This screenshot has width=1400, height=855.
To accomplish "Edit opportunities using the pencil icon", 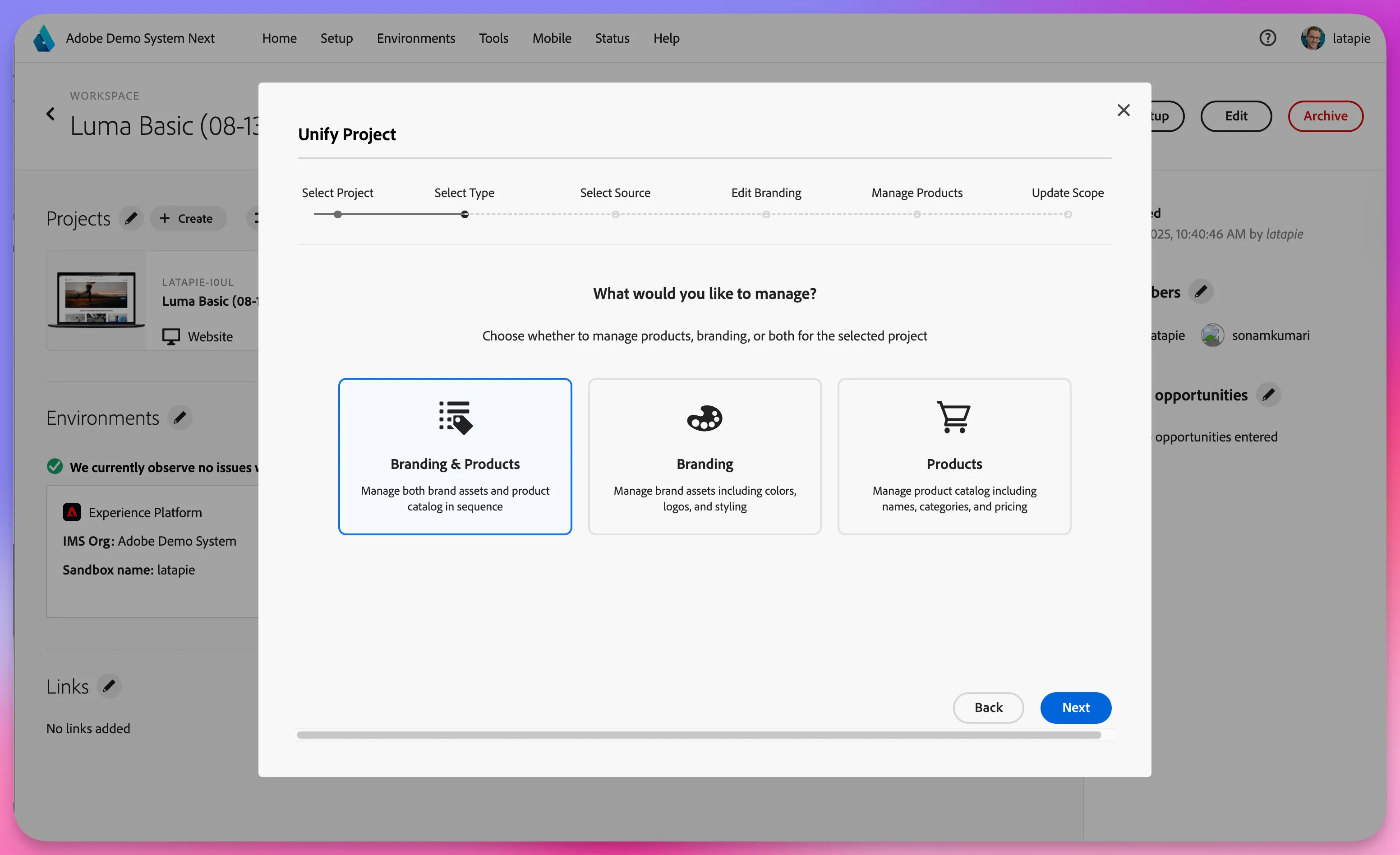I will (x=1268, y=395).
